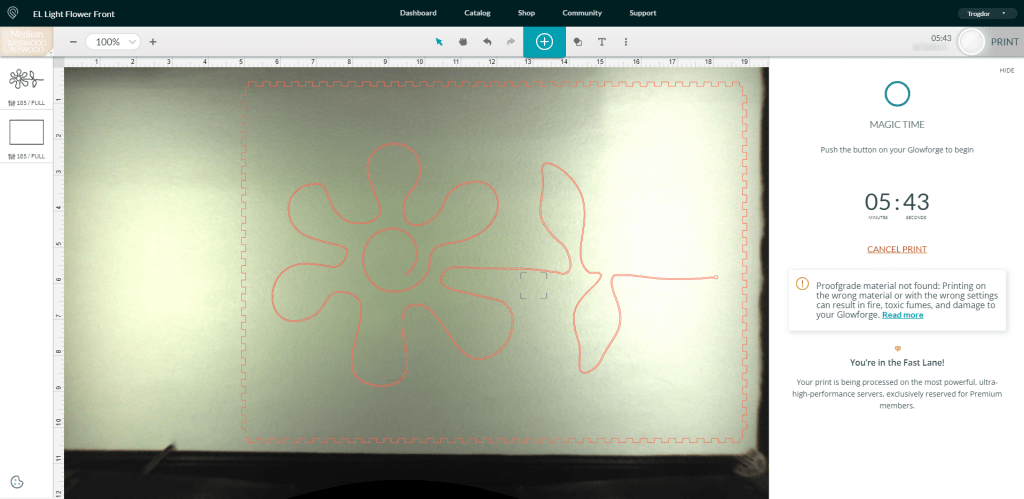Click the shapes icon beside the plus button
The width and height of the screenshot is (1024, 499).
pyautogui.click(x=578, y=42)
